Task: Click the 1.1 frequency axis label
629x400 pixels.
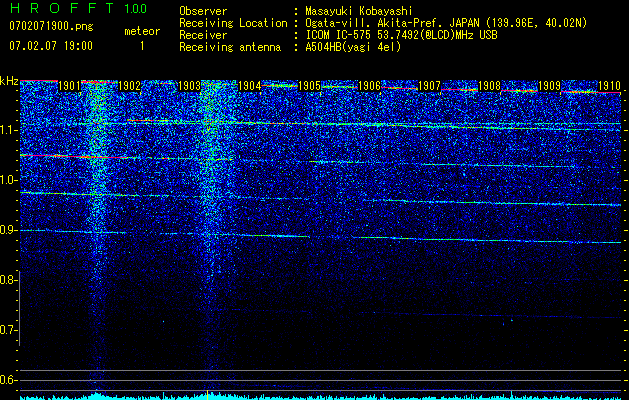Action: [x=8, y=130]
